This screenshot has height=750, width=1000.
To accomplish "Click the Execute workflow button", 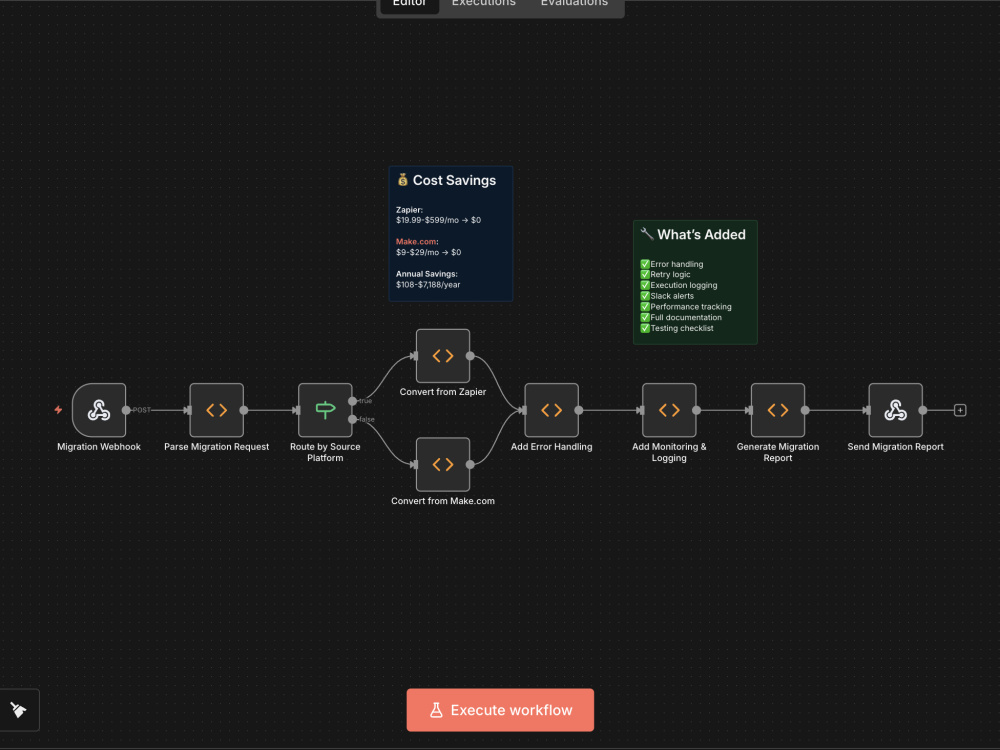I will 500,710.
